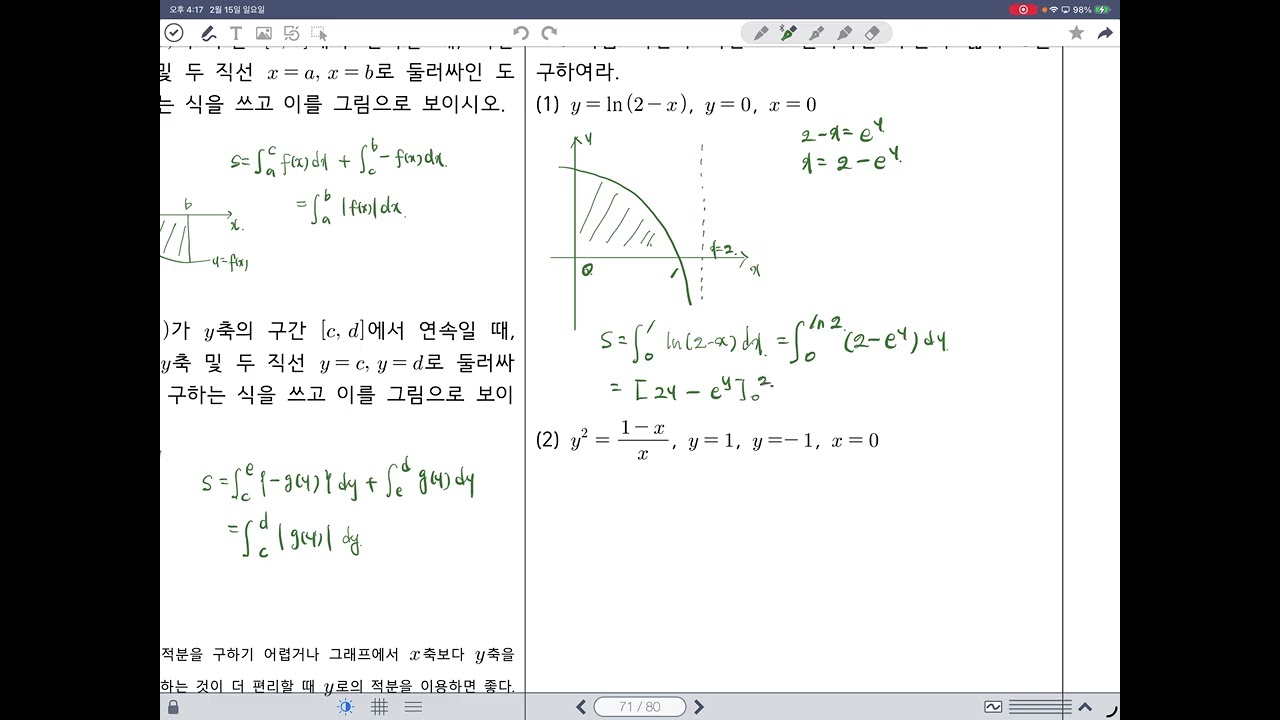Tap the battery 98% status
The image size is (1280, 720).
pos(1092,9)
